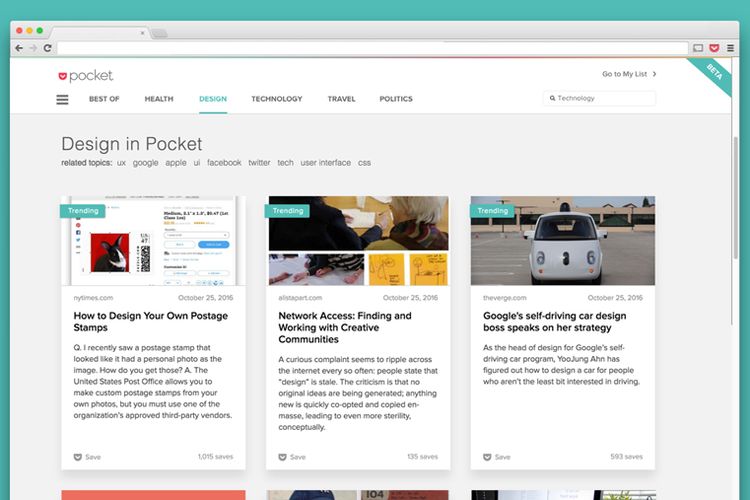Screen dimensions: 750x500
Task: Click the browser address bar
Action: [373, 48]
